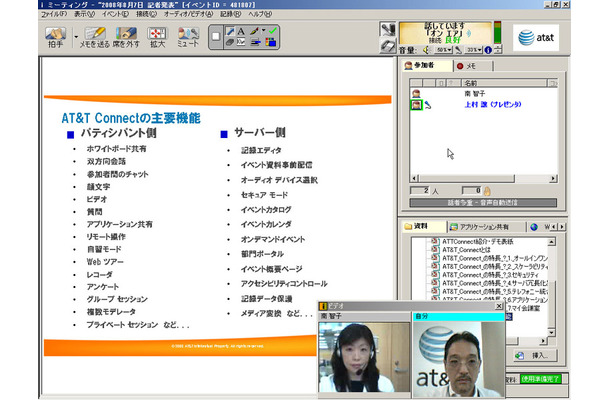
Task: Select the pen drawing annotation tool
Action: point(254,31)
